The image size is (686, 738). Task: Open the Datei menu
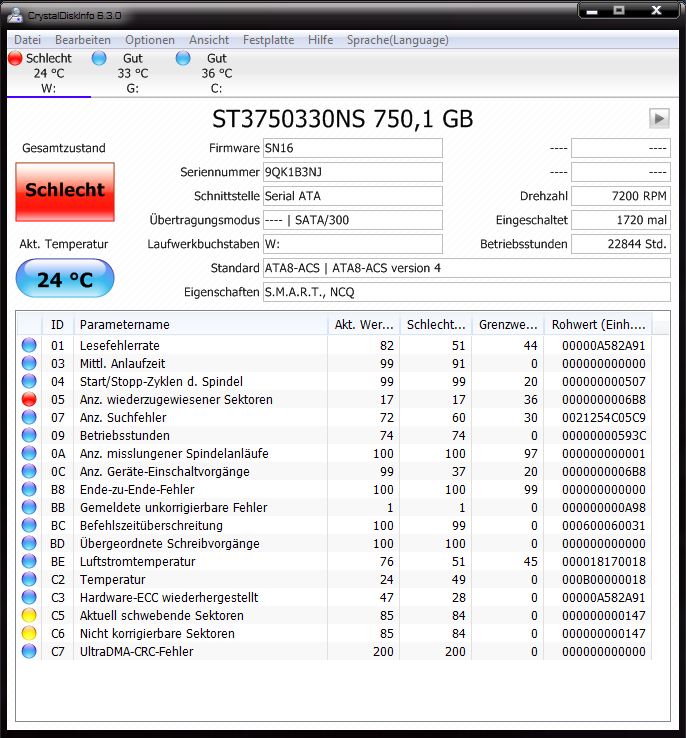(x=27, y=40)
